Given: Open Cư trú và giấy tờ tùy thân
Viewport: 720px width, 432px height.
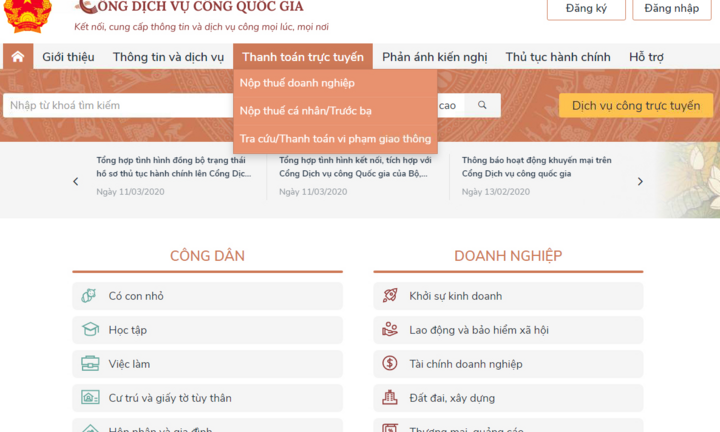Looking at the screenshot, I should pyautogui.click(x=208, y=398).
